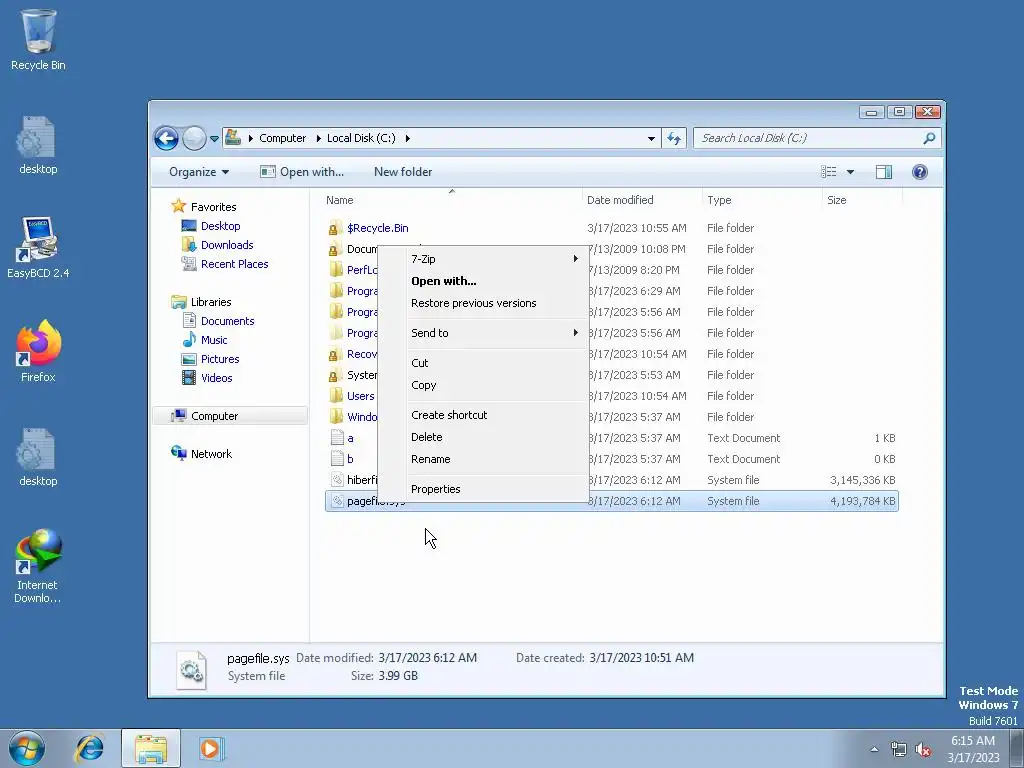This screenshot has height=768, width=1024.
Task: Open address bar history dropdown
Action: 651,138
